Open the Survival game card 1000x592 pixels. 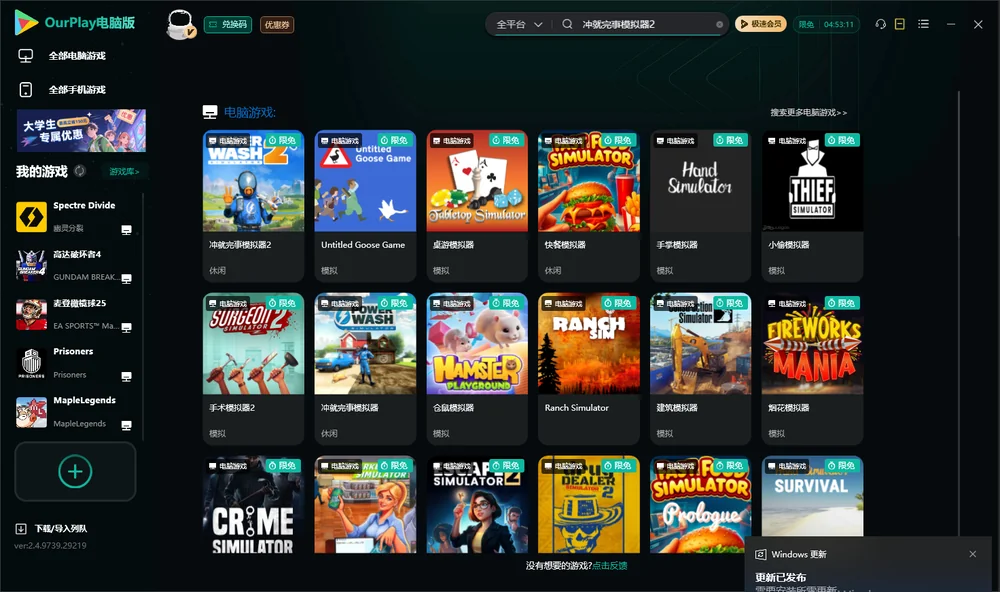pos(812,496)
